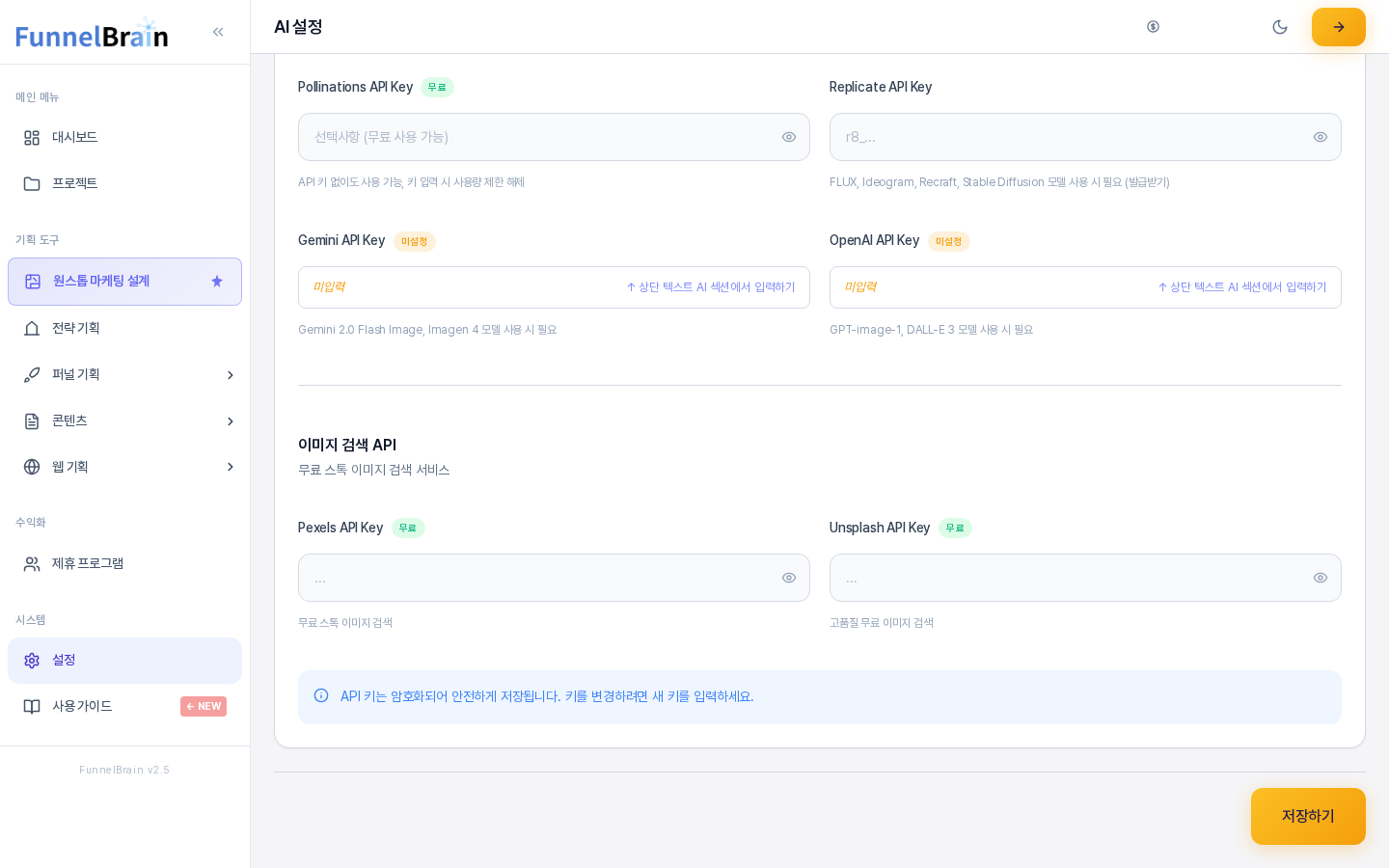Open 제휴 프로그램 menu item
This screenshot has height=868, width=1389.
click(124, 564)
